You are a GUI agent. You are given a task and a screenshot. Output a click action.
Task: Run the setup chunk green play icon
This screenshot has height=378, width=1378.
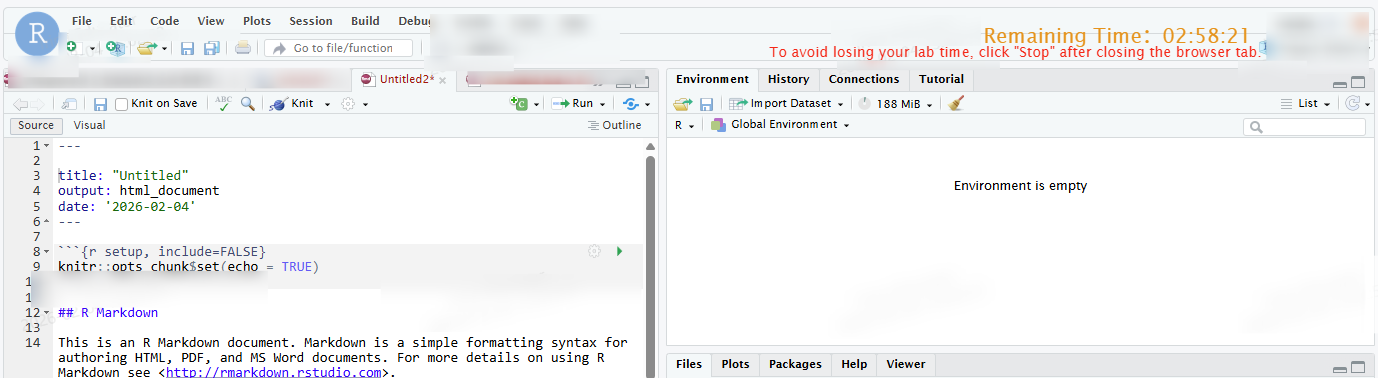point(619,252)
